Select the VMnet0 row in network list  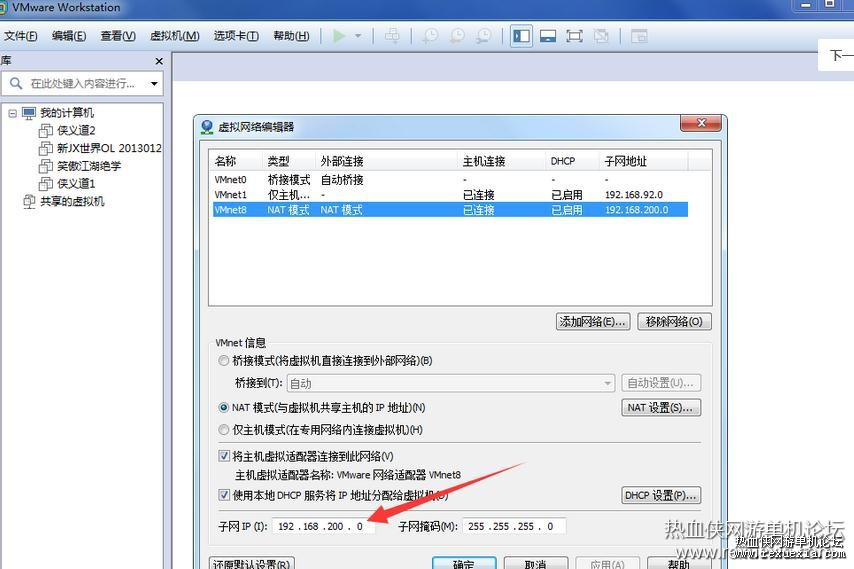(450, 180)
